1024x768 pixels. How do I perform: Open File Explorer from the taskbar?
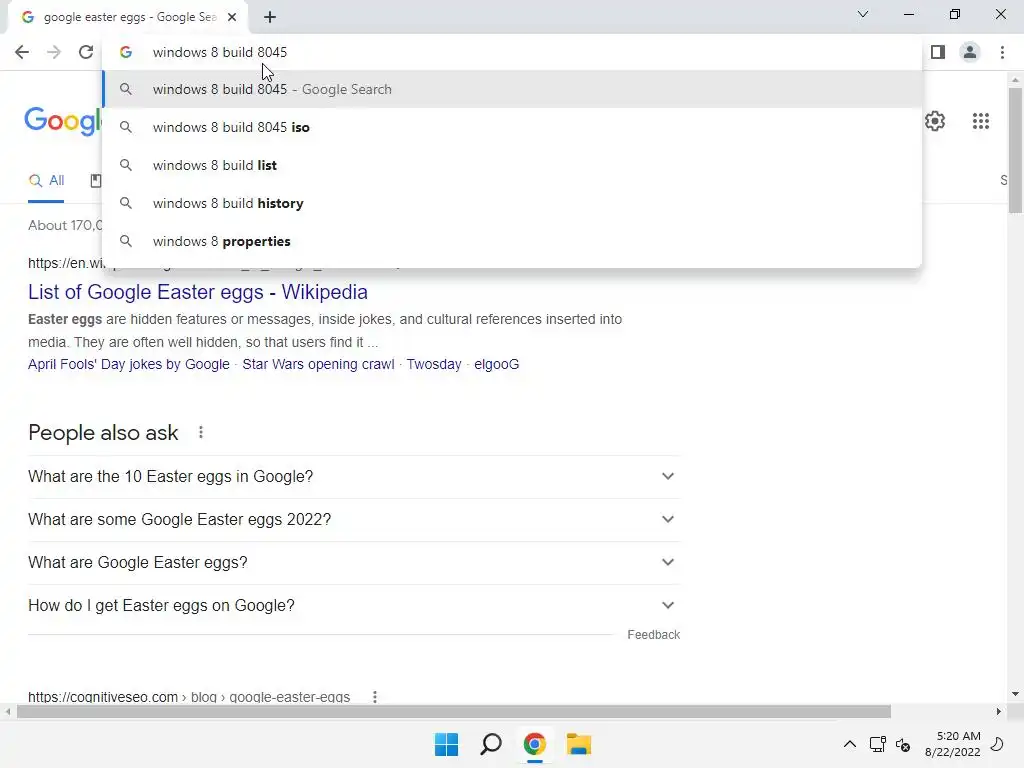(579, 744)
